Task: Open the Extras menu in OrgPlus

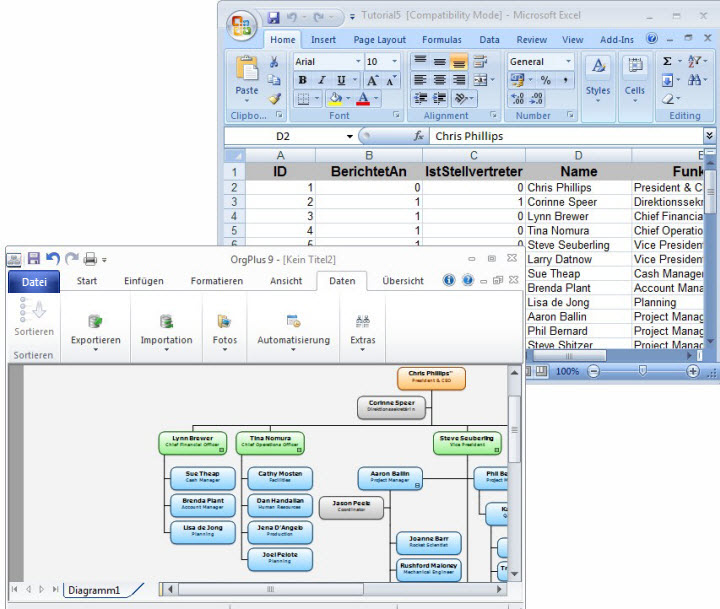Action: (x=362, y=331)
